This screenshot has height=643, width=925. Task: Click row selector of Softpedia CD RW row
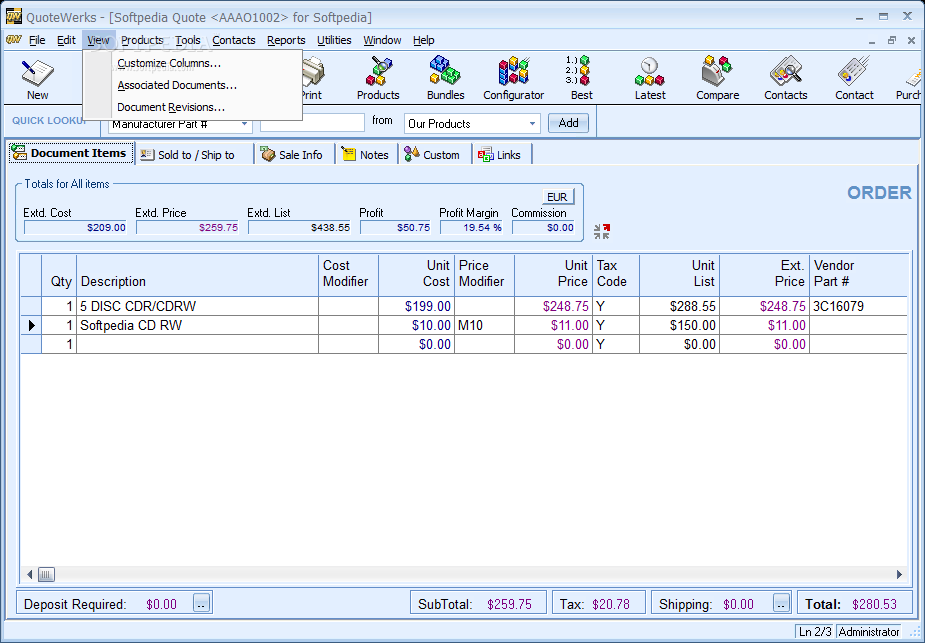pyautogui.click(x=31, y=325)
